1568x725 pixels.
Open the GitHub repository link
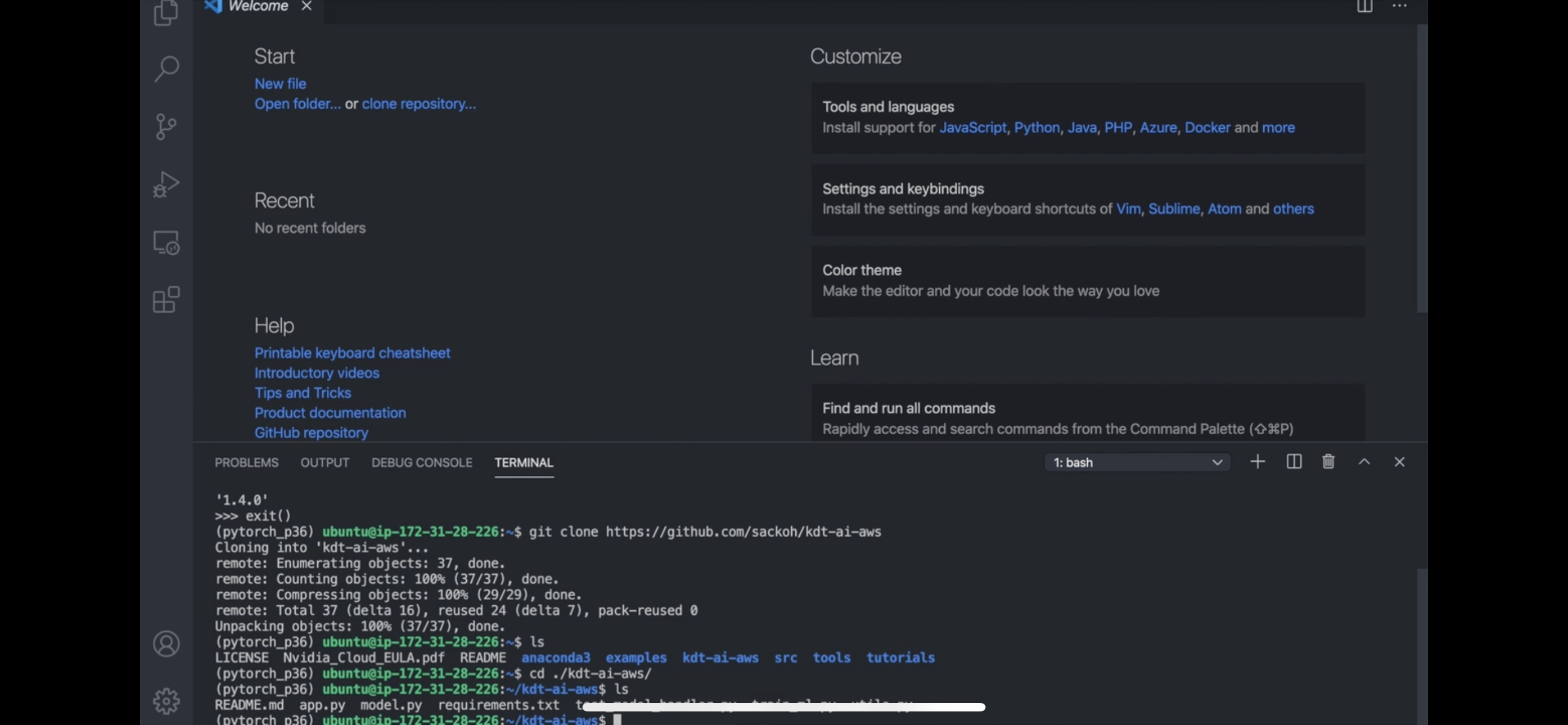point(311,433)
